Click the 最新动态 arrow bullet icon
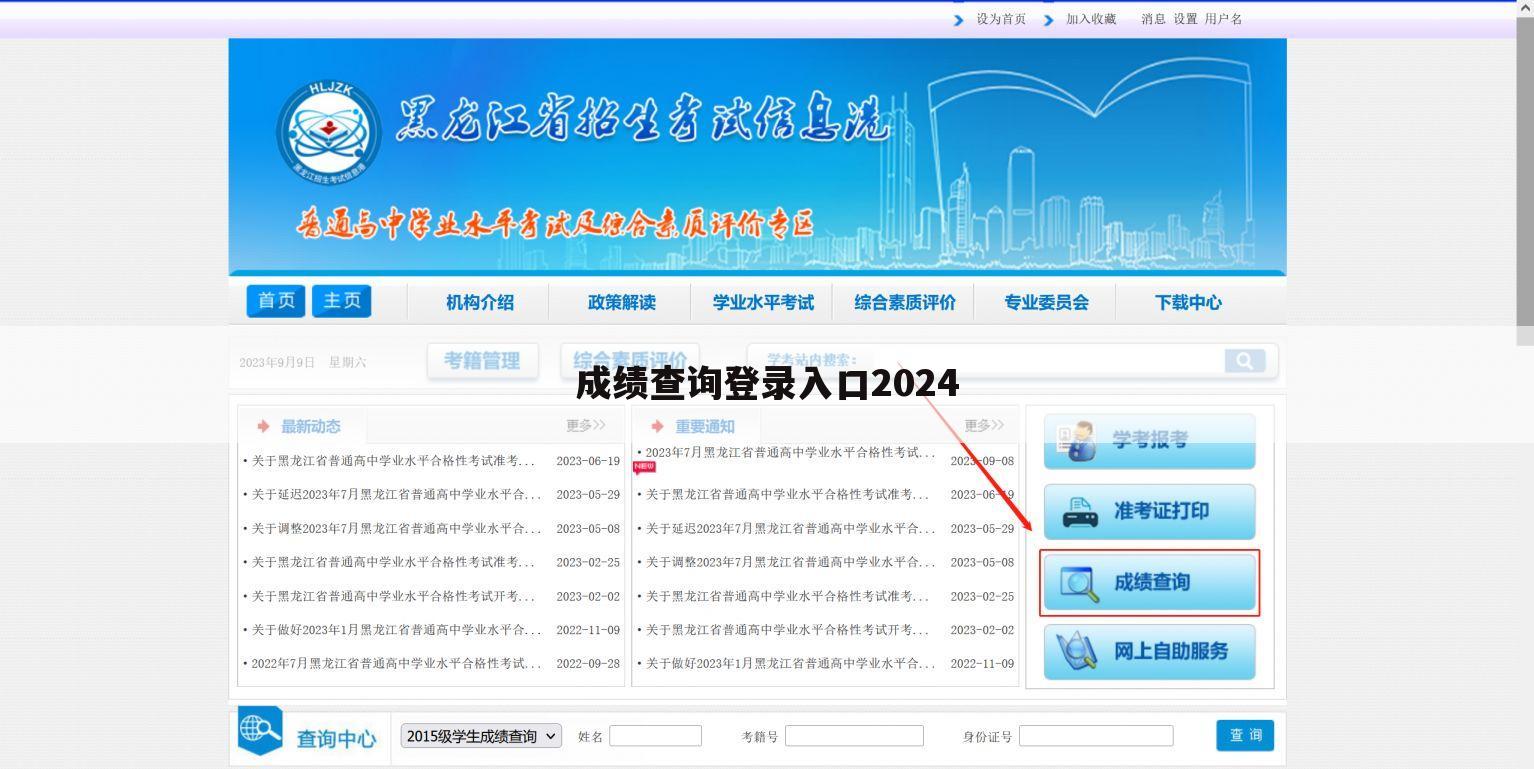The height and width of the screenshot is (769, 1534). tap(264, 426)
